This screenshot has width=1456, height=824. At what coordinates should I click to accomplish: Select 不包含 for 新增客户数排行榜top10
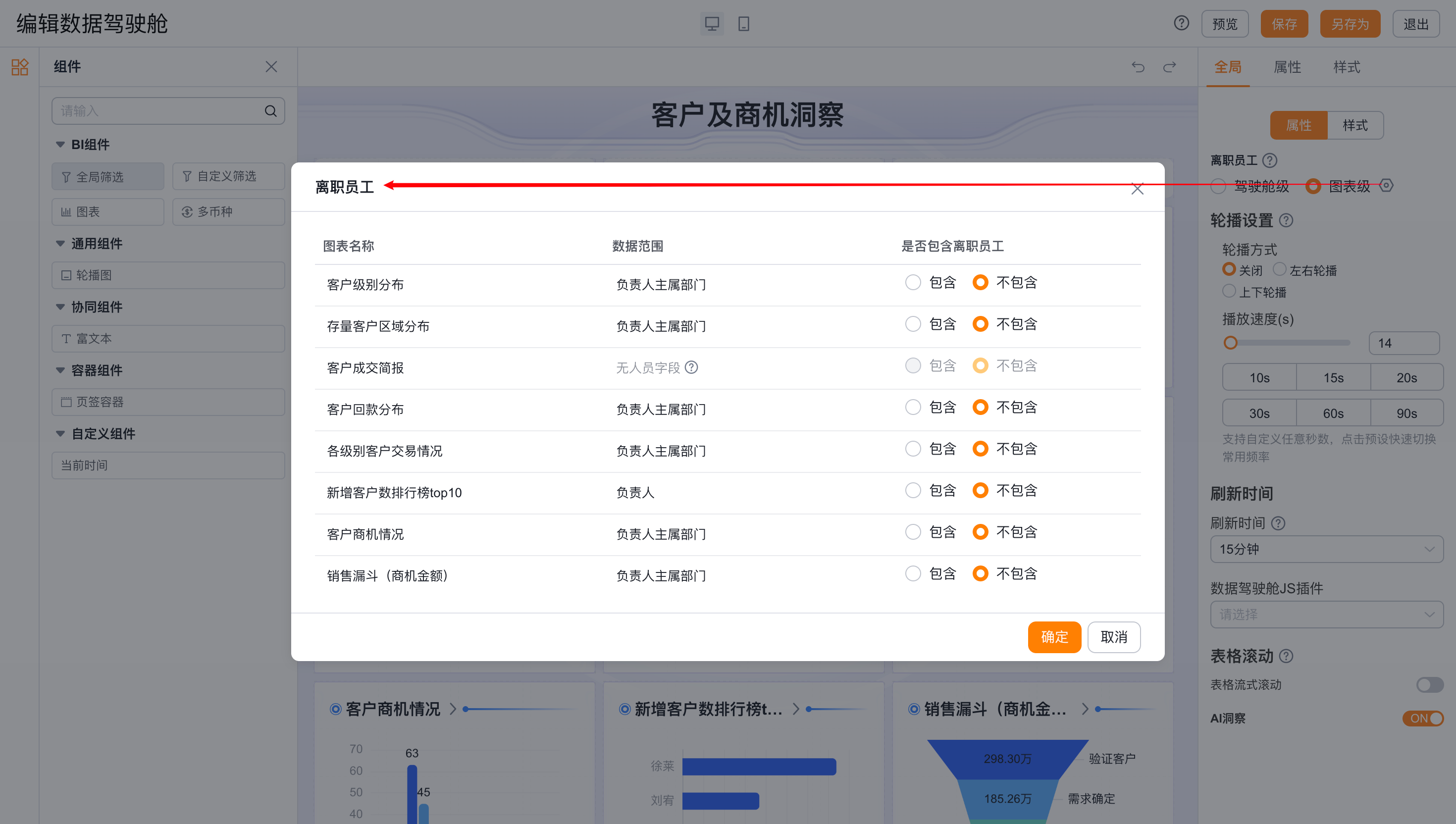tap(980, 490)
